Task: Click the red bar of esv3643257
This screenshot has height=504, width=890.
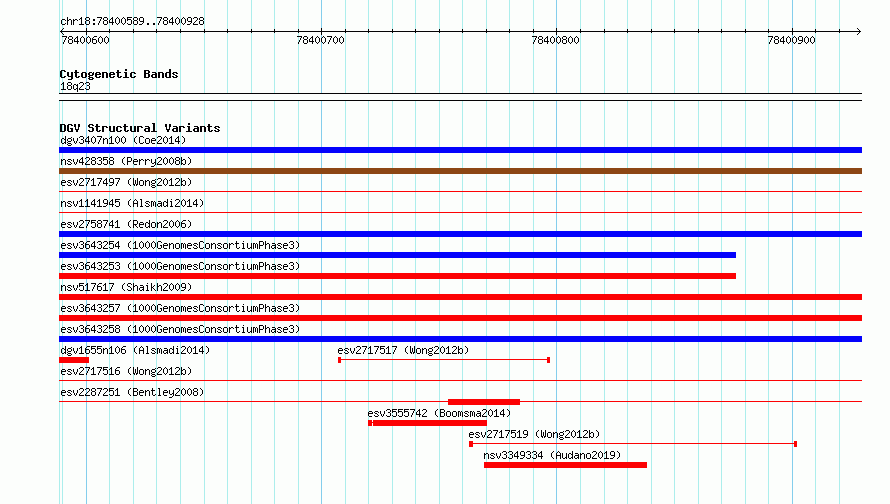Action: [x=460, y=318]
